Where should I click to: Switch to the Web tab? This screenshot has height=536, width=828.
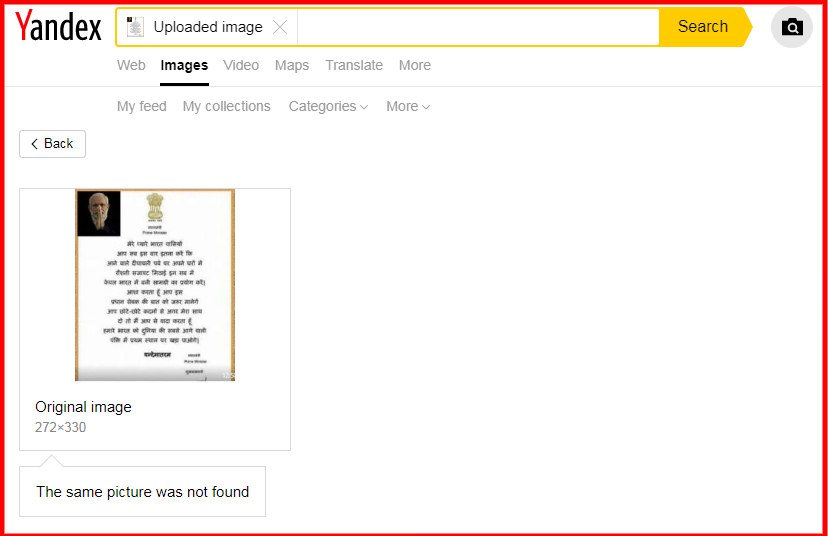click(x=131, y=65)
